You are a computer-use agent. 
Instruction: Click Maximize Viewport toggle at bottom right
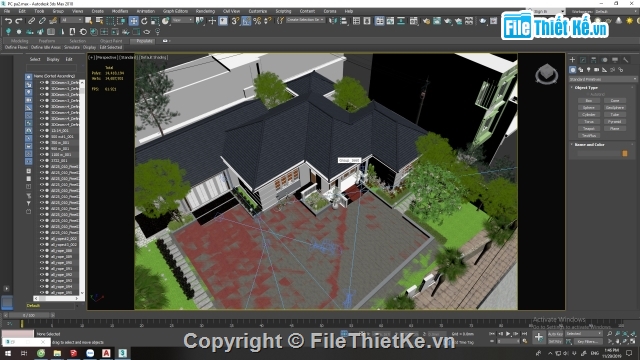[633, 341]
